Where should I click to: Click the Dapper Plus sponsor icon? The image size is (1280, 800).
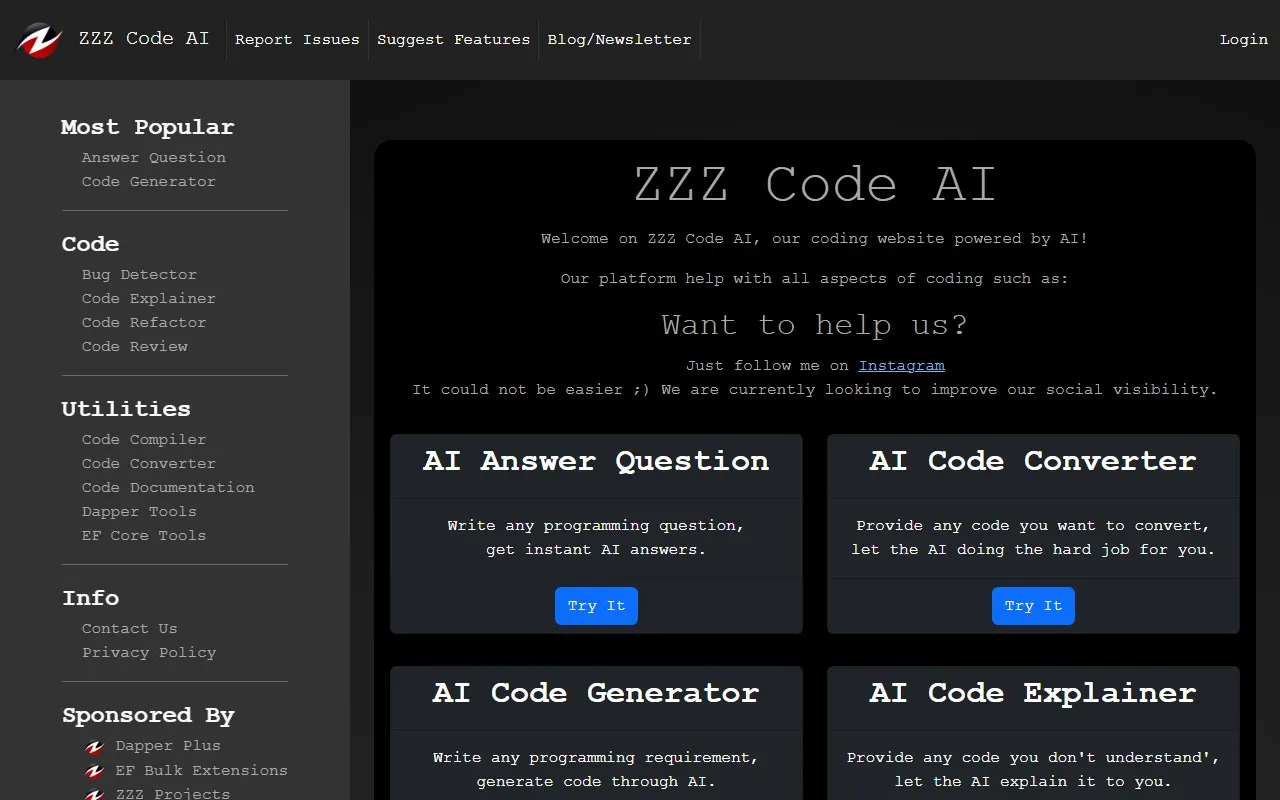pyautogui.click(x=93, y=746)
